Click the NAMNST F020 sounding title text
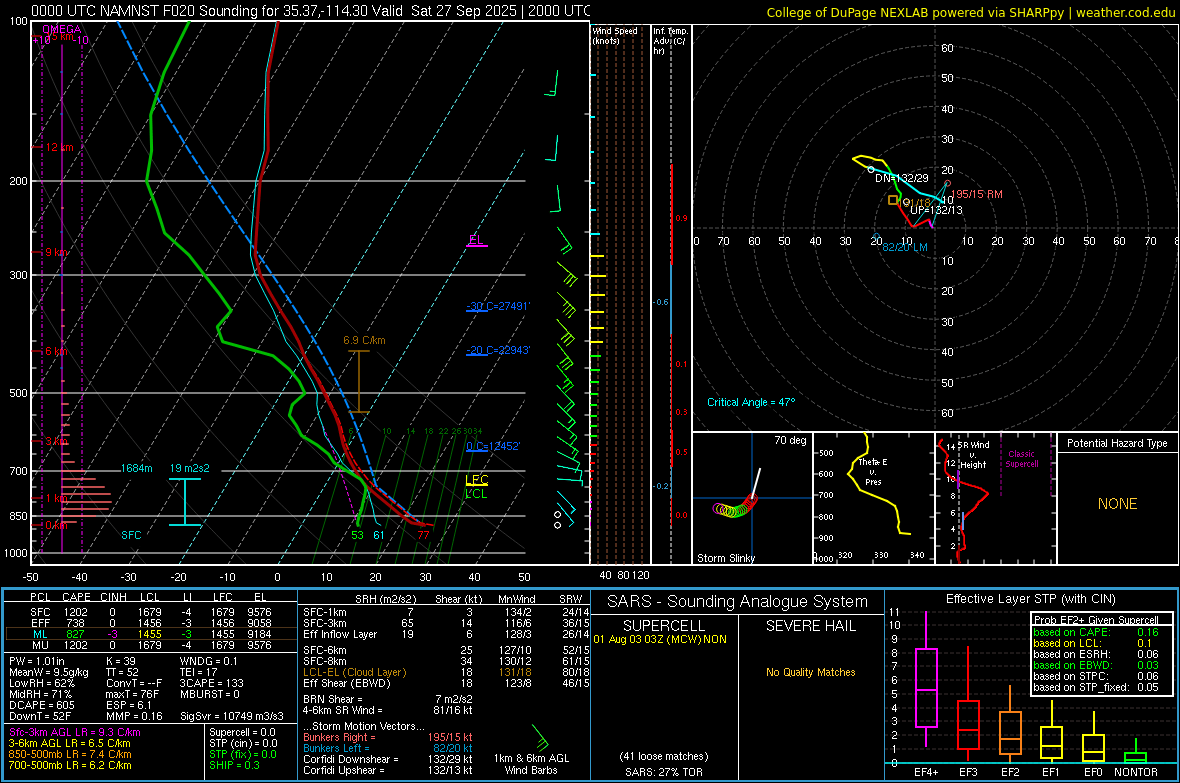1180x783 pixels. tap(310, 11)
